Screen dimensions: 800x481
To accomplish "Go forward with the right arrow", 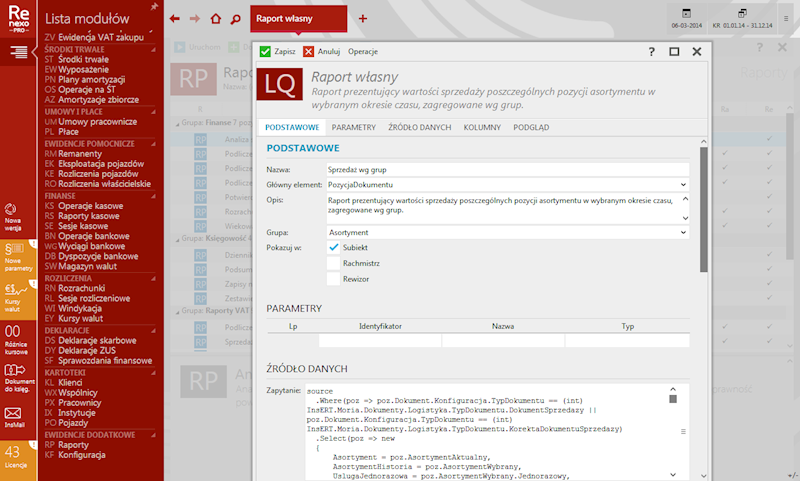I will (x=195, y=19).
